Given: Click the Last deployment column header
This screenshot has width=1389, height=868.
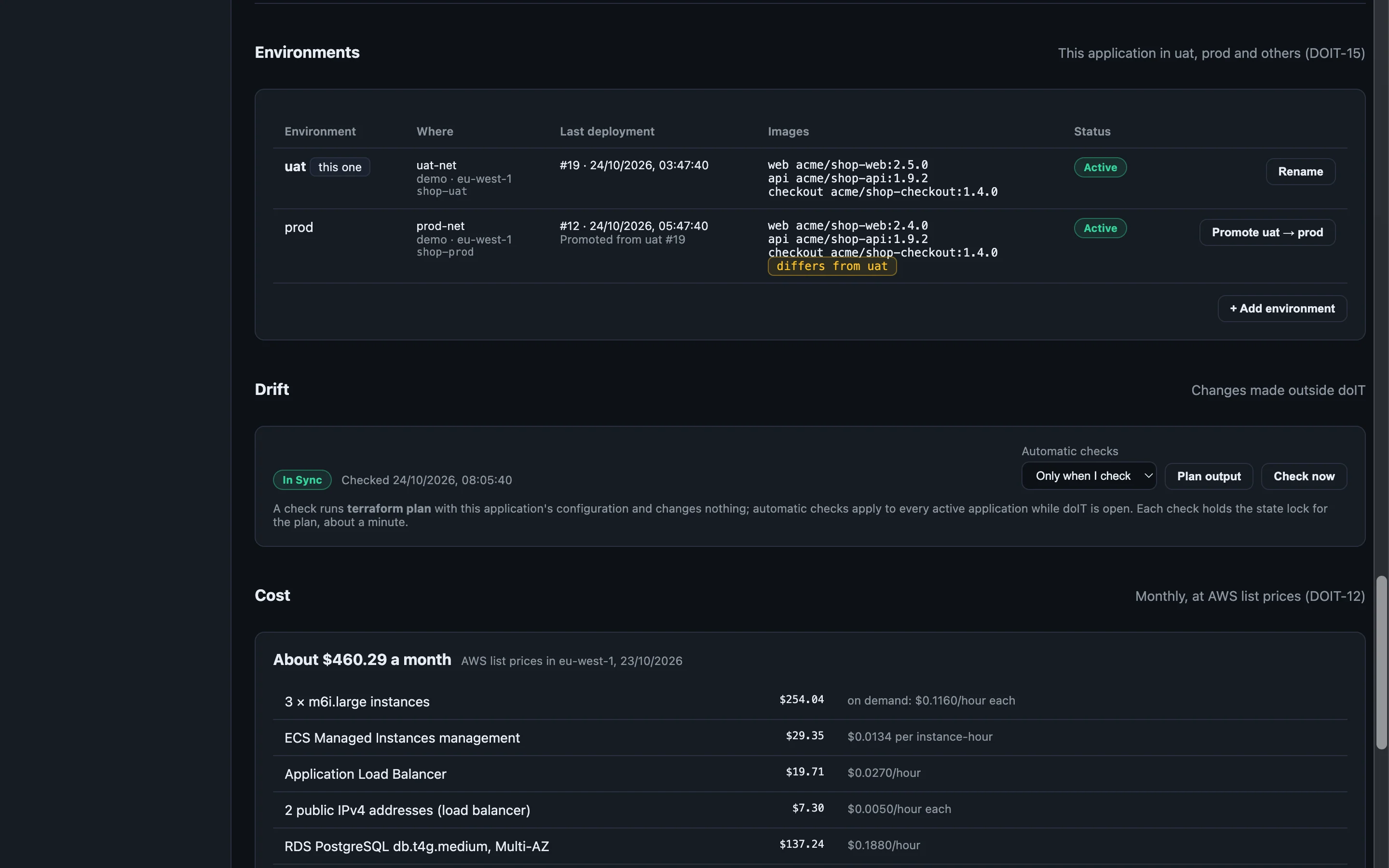Looking at the screenshot, I should (607, 132).
